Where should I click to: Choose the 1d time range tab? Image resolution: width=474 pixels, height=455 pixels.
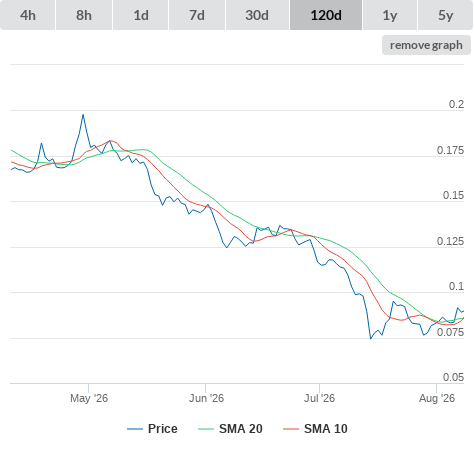coord(141,15)
